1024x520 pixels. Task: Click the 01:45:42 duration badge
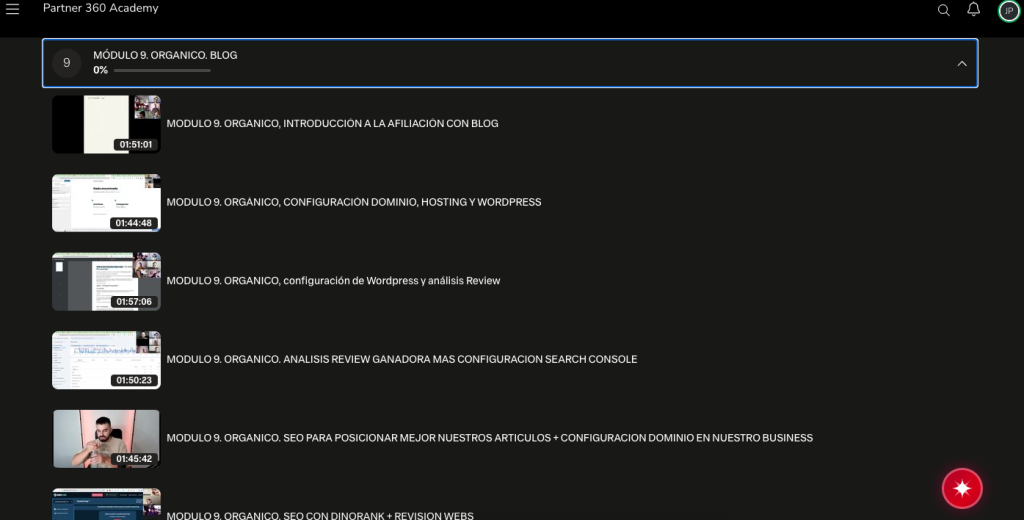(134, 459)
